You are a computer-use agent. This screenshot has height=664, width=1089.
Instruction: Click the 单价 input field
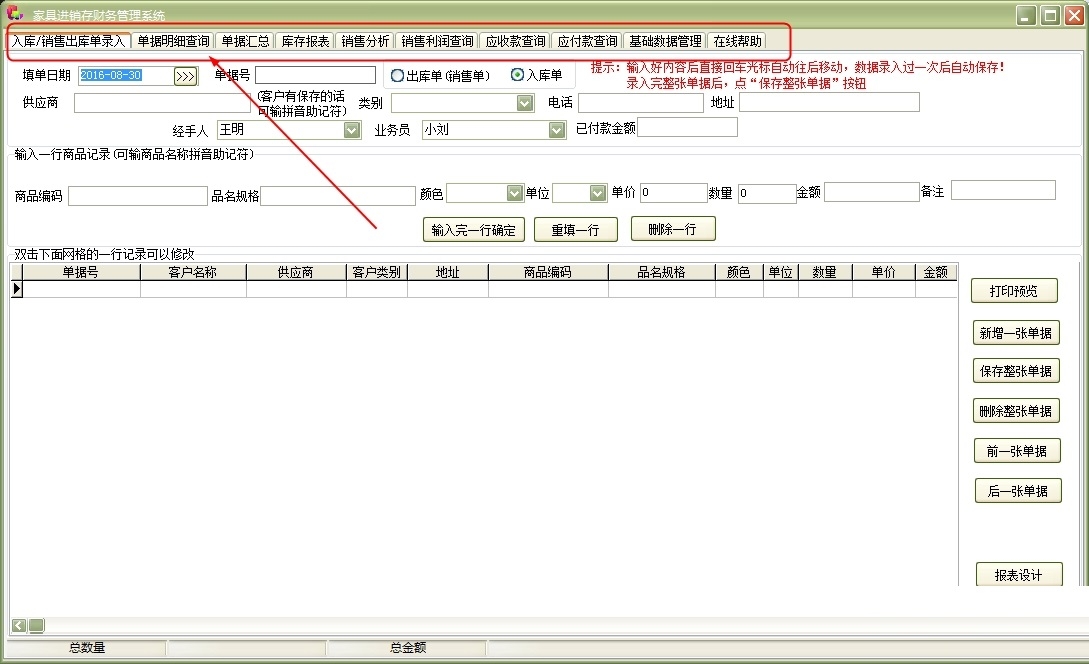tap(673, 192)
